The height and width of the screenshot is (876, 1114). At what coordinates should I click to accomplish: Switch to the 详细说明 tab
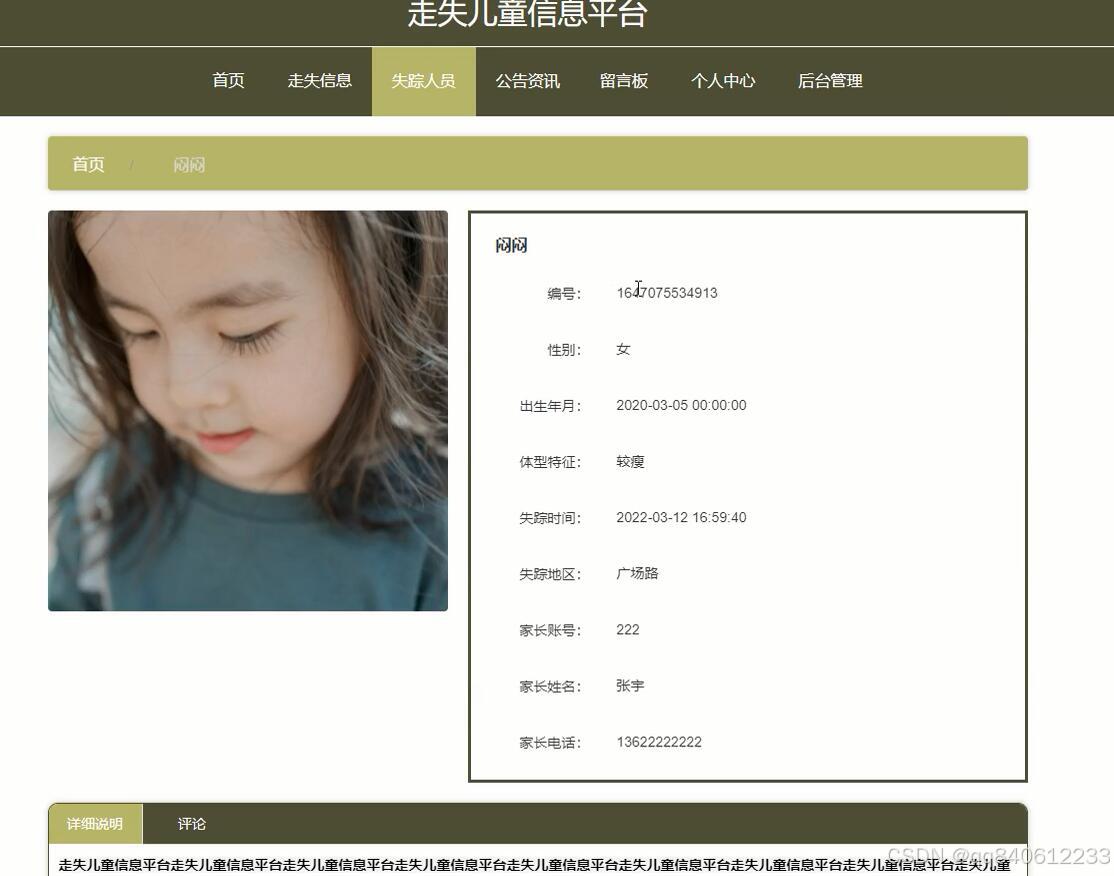pyautogui.click(x=94, y=823)
